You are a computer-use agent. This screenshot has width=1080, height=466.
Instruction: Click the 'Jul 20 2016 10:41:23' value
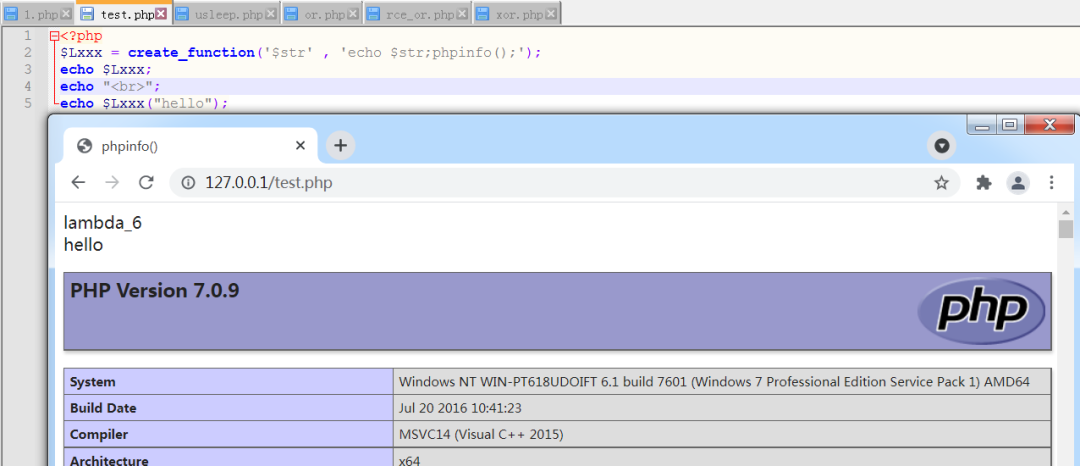click(460, 408)
